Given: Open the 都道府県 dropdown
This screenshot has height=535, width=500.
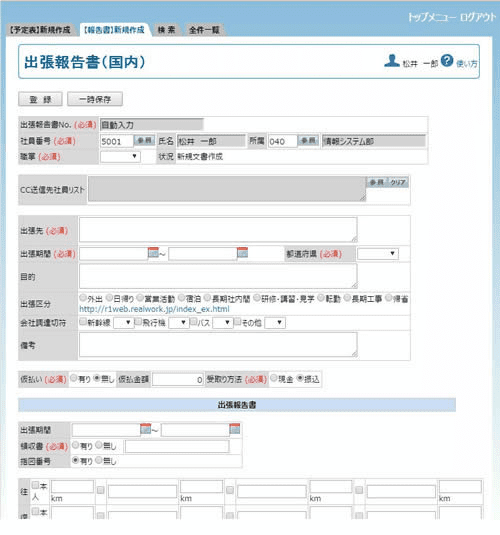Looking at the screenshot, I should click(x=377, y=254).
